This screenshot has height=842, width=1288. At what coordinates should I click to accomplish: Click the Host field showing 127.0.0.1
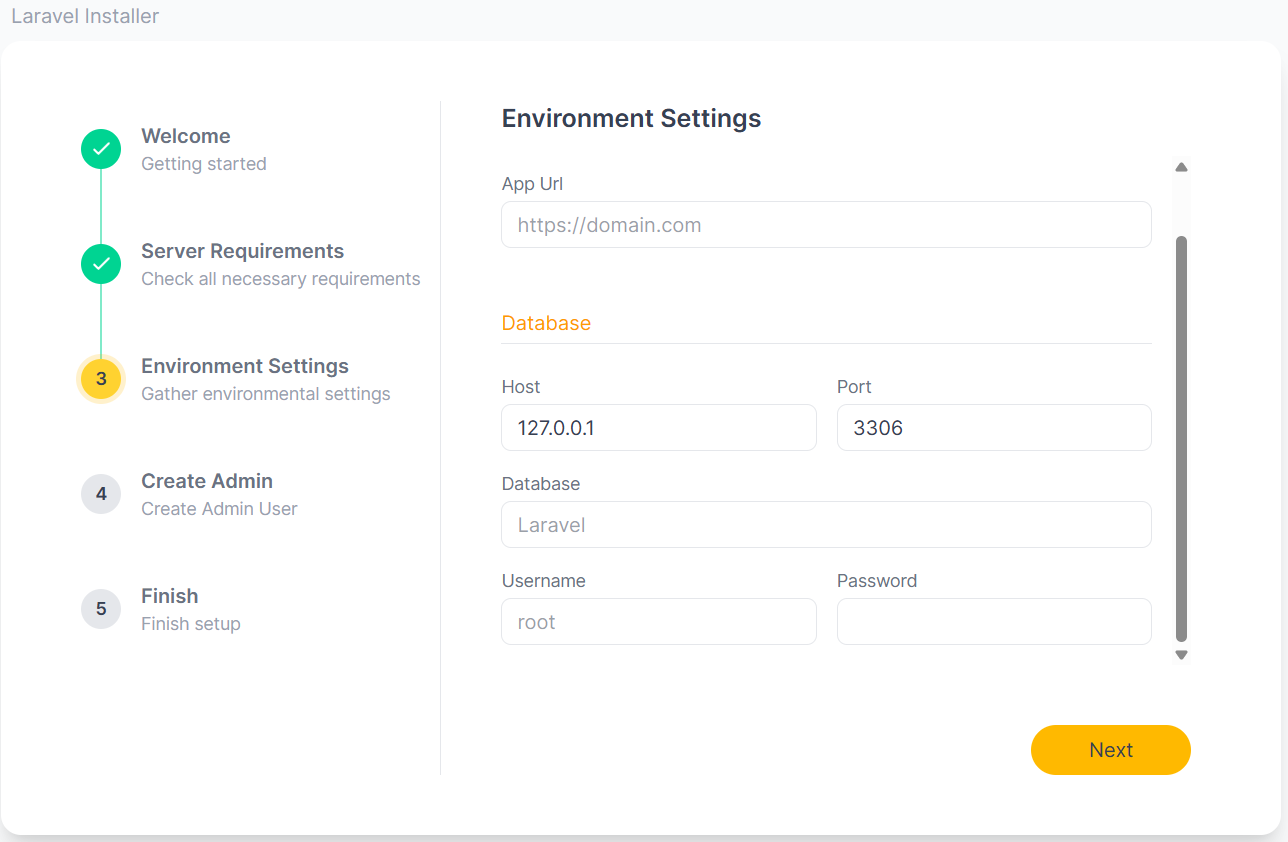(658, 428)
